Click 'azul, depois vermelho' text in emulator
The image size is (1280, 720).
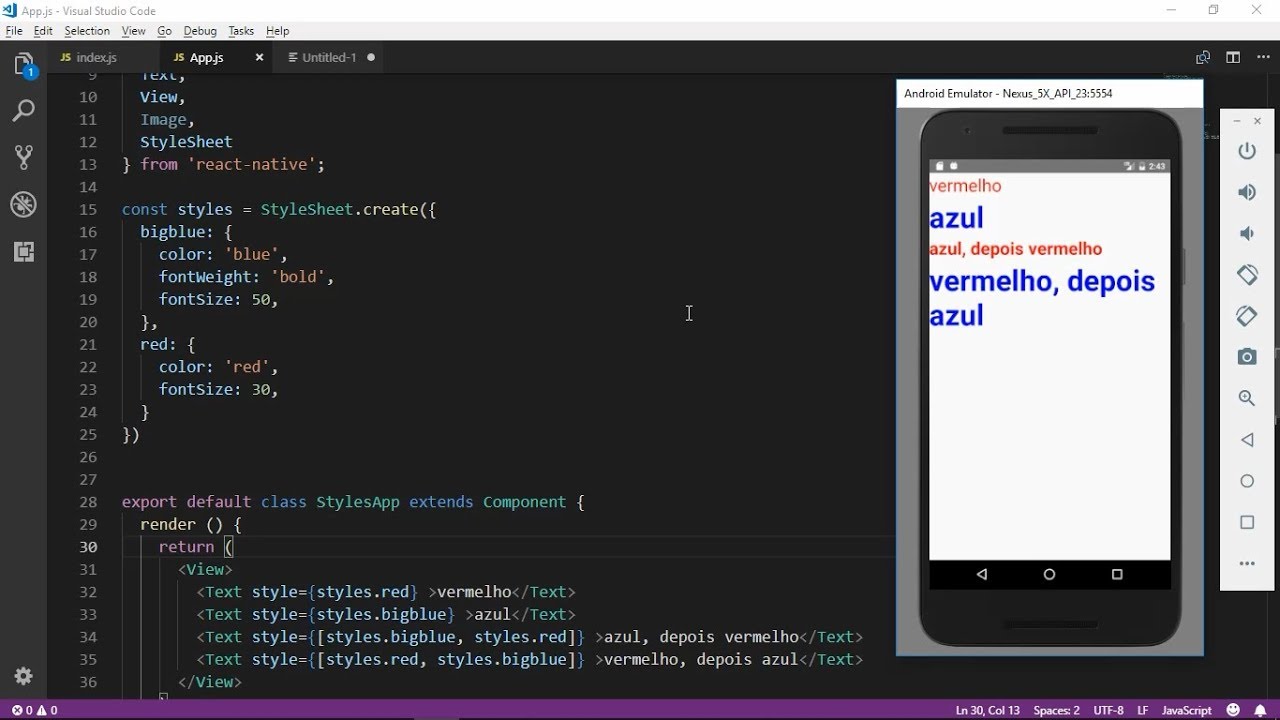point(1016,249)
